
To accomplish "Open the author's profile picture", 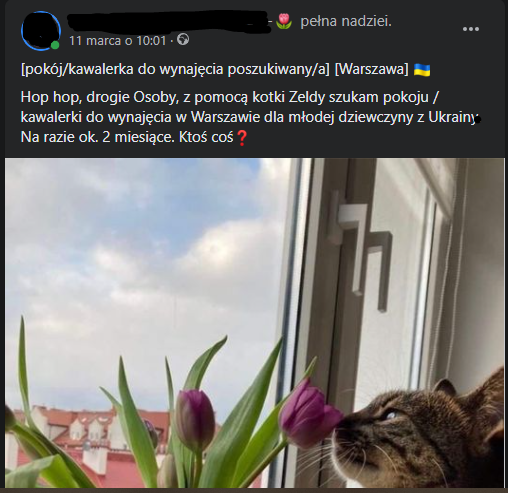I will (41, 31).
